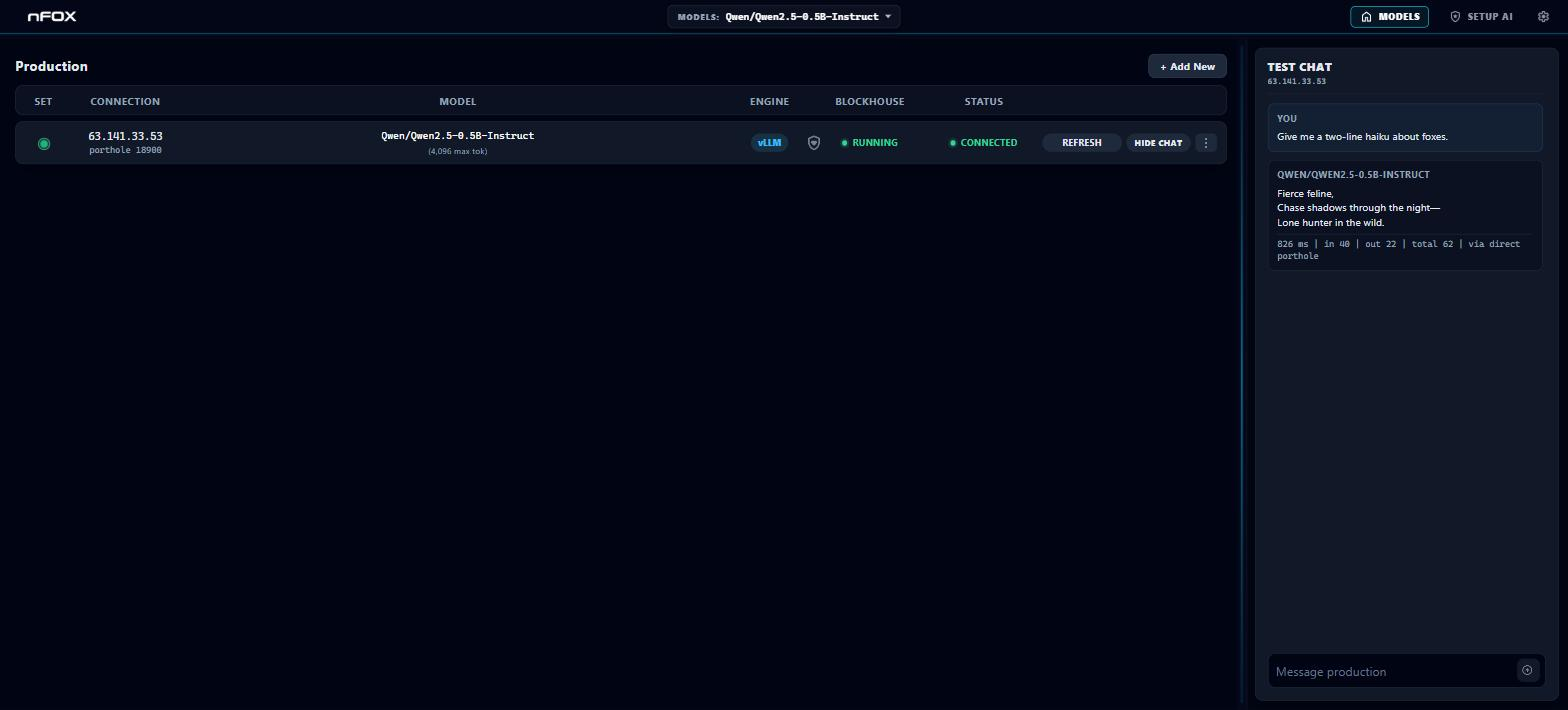Screen dimensions: 1568x710
Task: Click the Production heading
Action: coord(52,67)
